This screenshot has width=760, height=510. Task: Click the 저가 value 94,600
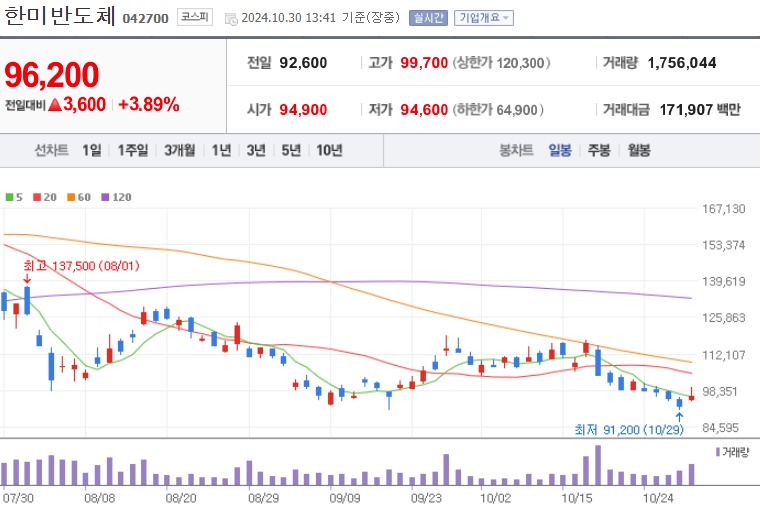(424, 110)
